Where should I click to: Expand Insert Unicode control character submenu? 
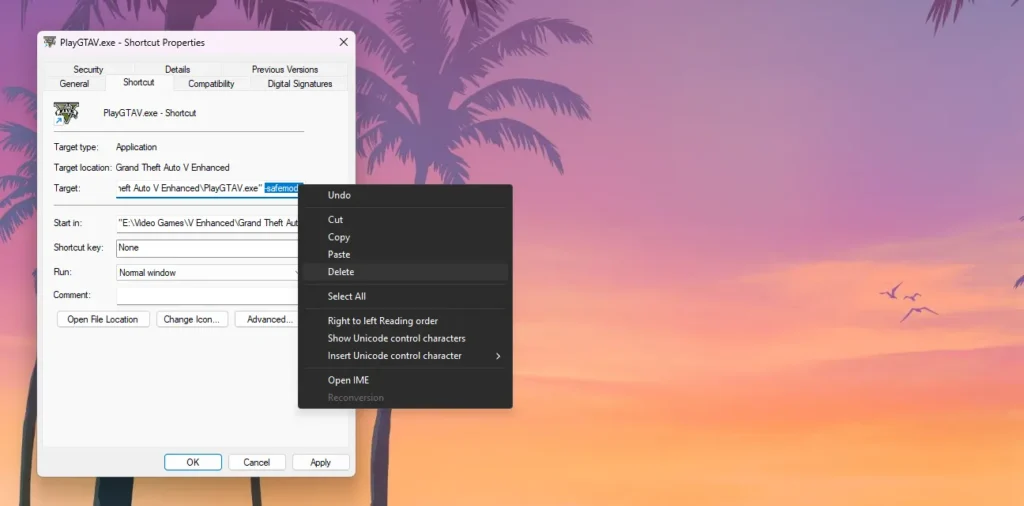pyautogui.click(x=405, y=356)
